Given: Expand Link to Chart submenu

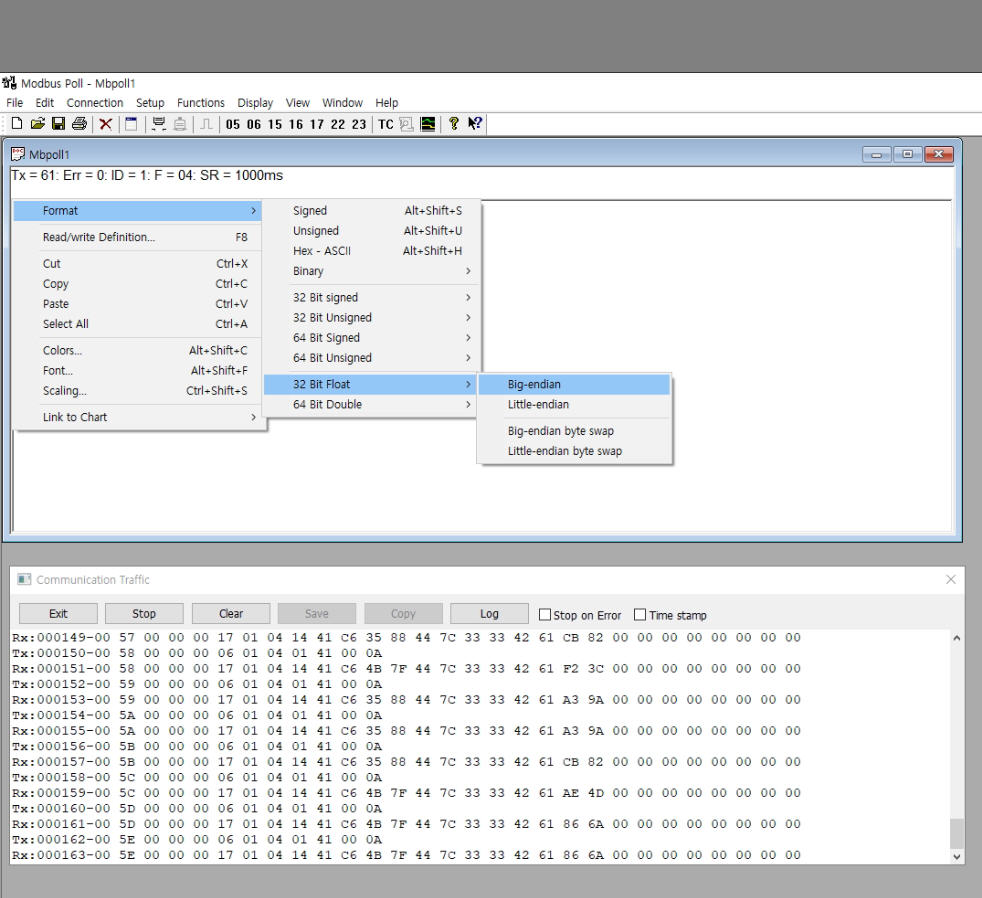Looking at the screenshot, I should click(253, 417).
